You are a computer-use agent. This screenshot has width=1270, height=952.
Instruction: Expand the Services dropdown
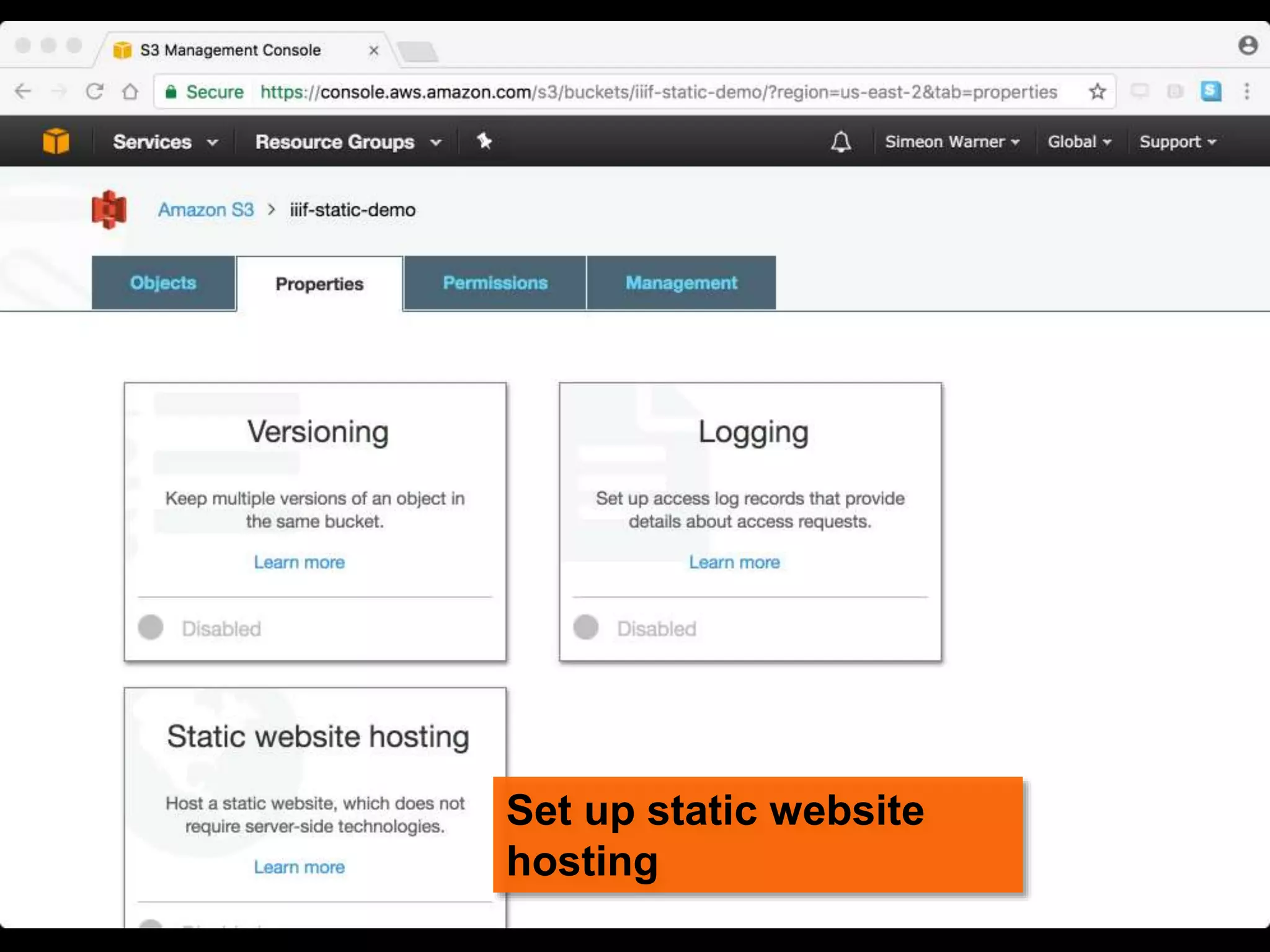pos(166,142)
